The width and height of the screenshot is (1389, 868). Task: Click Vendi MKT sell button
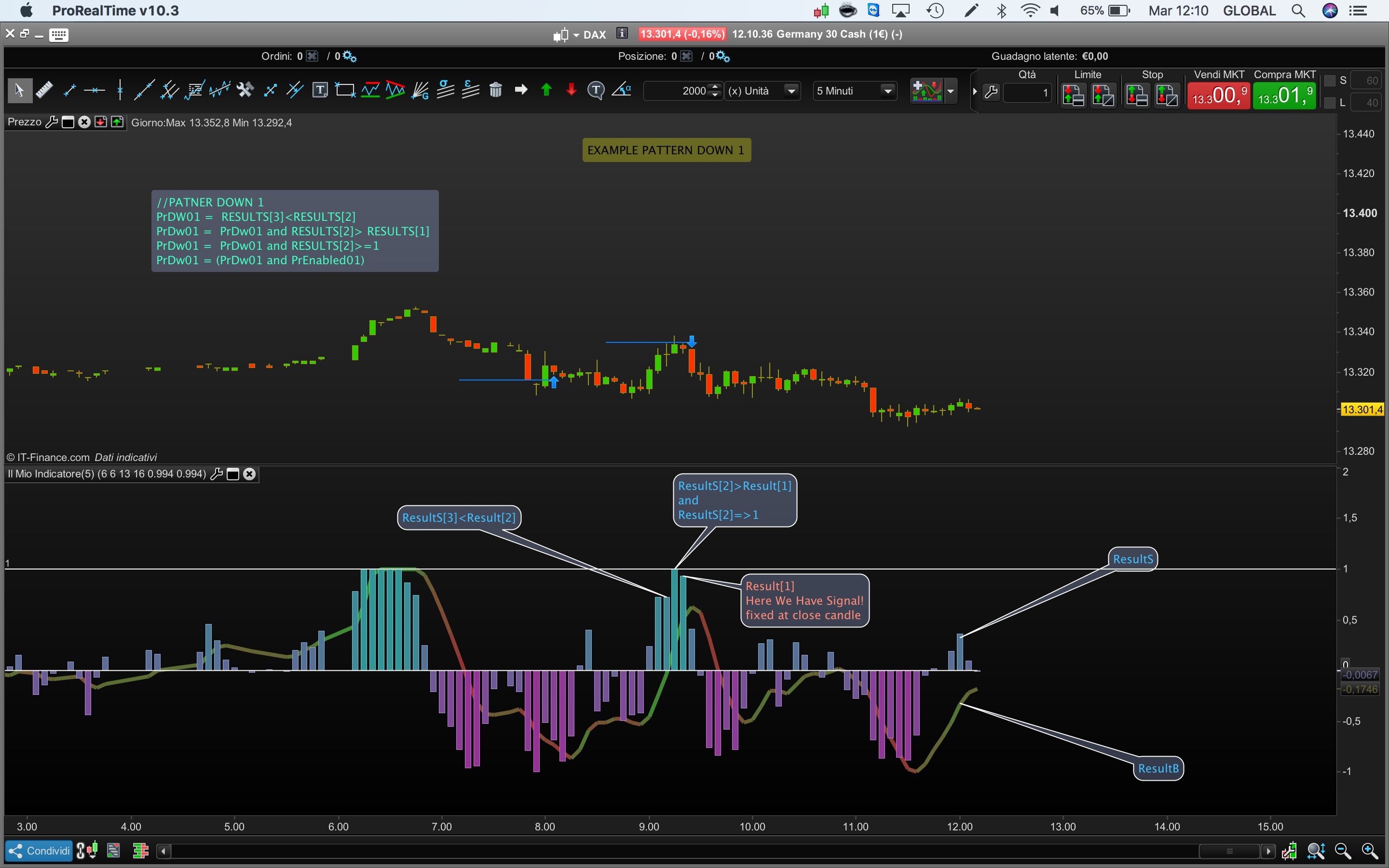pyautogui.click(x=1219, y=95)
